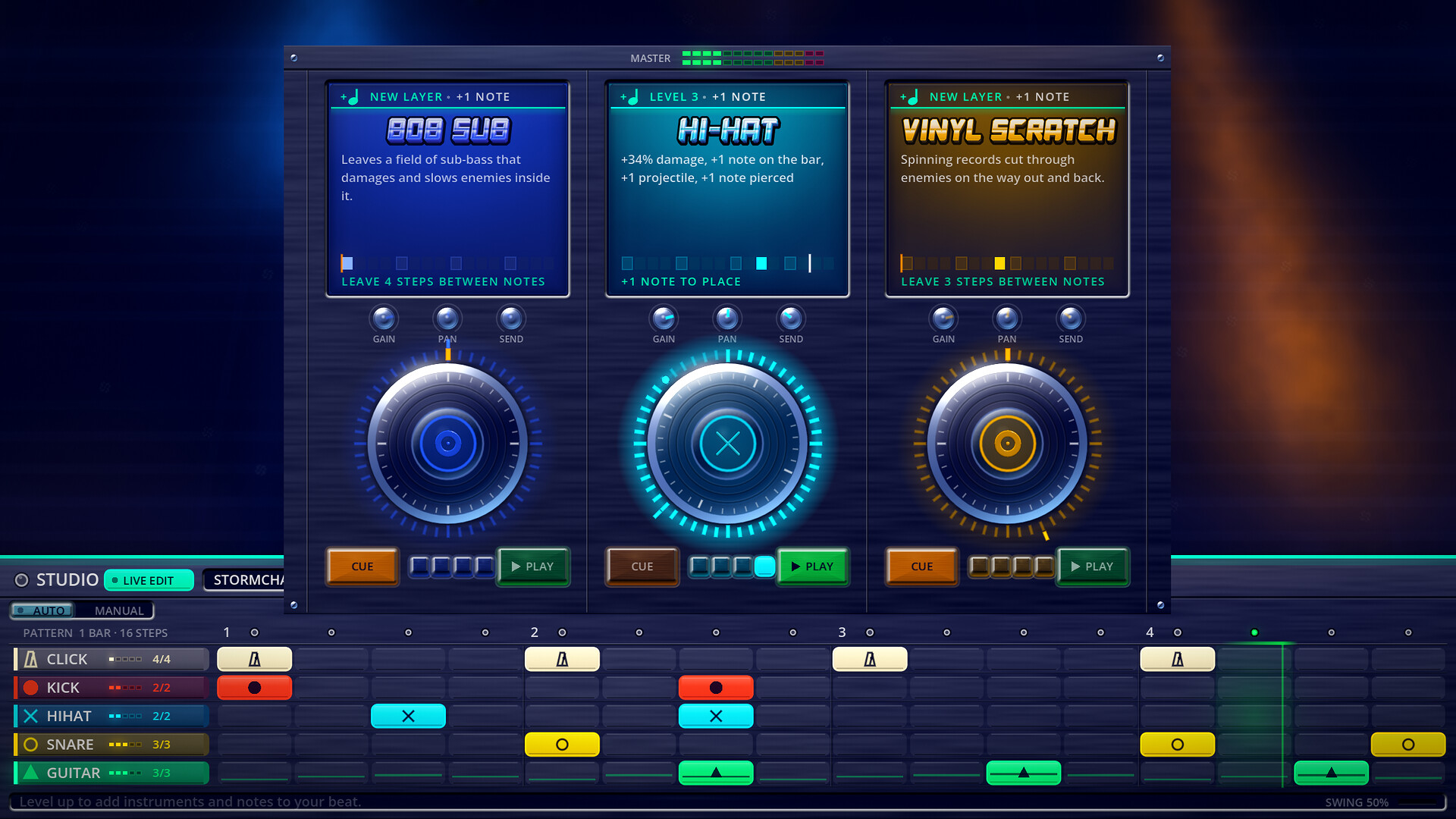Select the HIHAT track row
The height and width of the screenshot is (819, 1456).
[x=111, y=716]
